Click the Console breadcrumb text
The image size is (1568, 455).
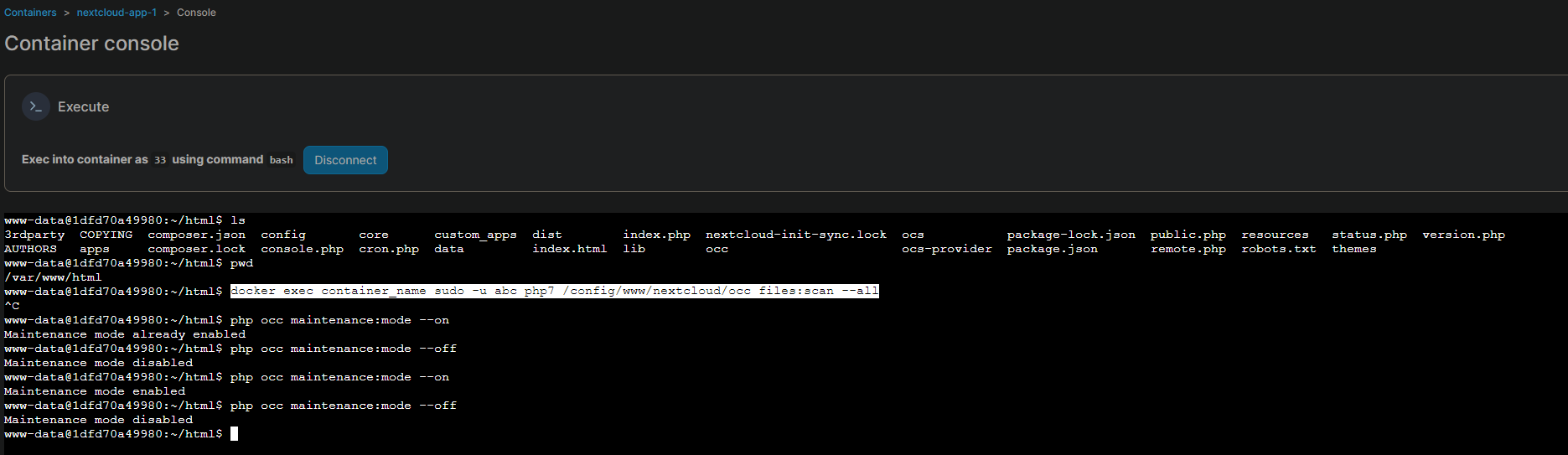(x=196, y=13)
